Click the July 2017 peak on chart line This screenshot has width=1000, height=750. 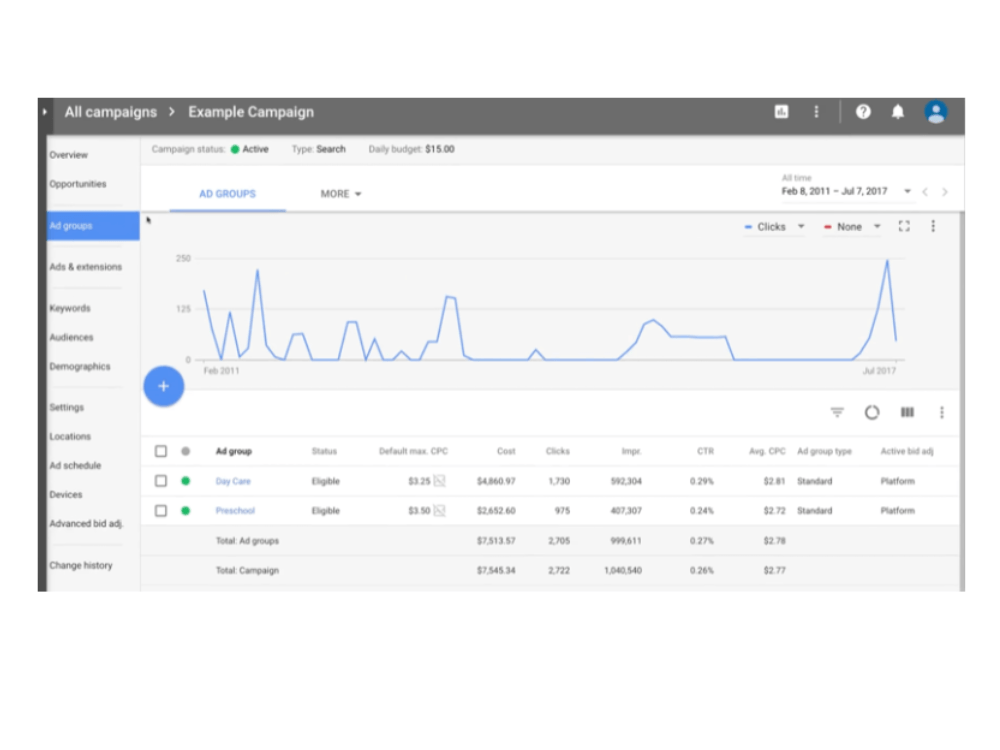tap(886, 260)
